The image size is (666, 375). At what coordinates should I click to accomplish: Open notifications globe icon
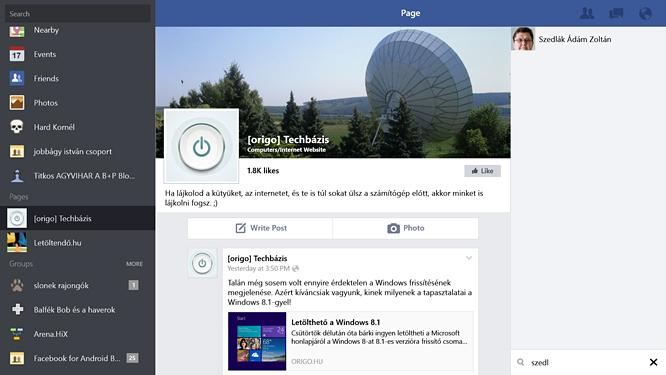pos(645,13)
